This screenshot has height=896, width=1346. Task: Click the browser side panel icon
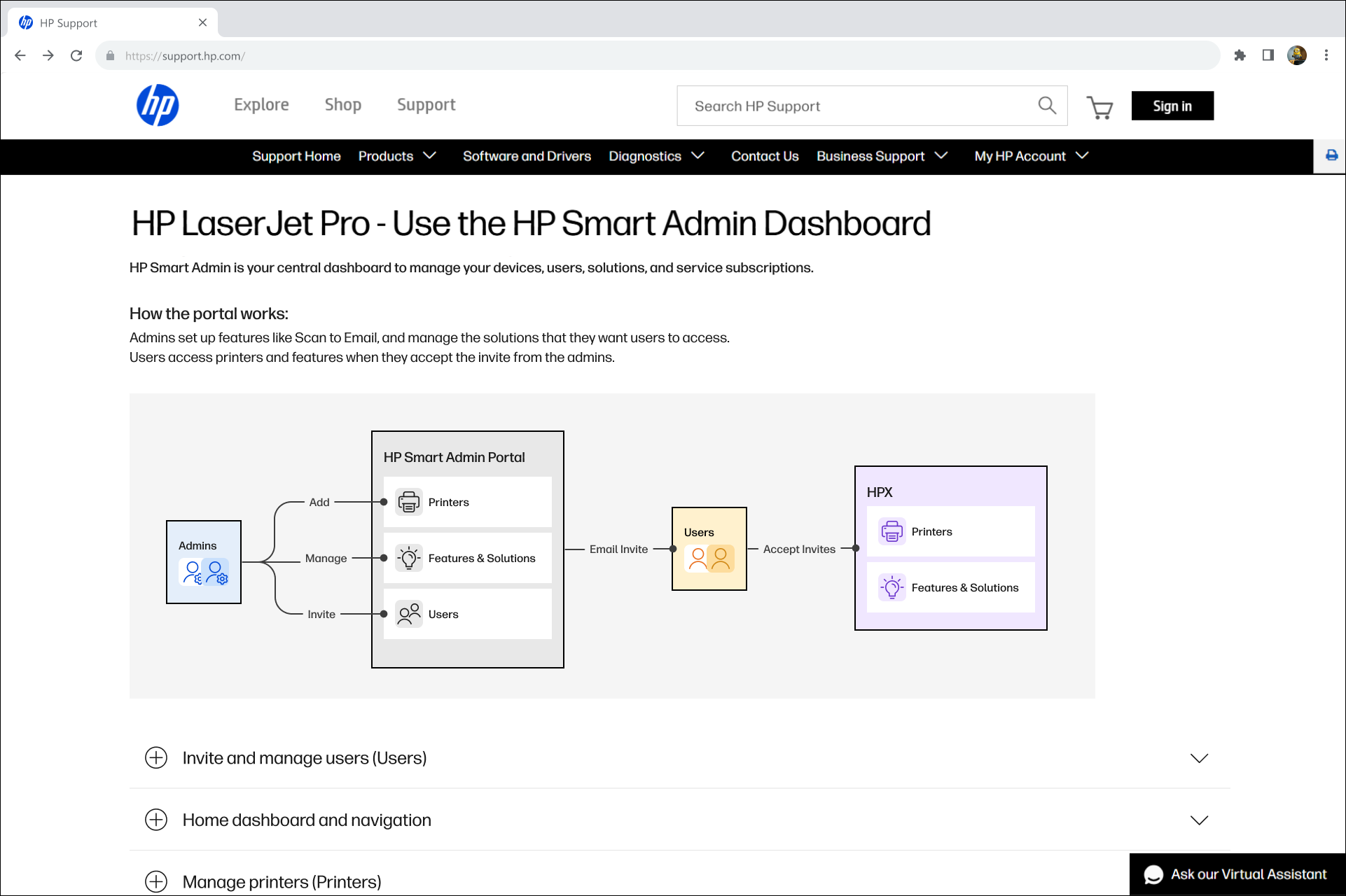1268,55
